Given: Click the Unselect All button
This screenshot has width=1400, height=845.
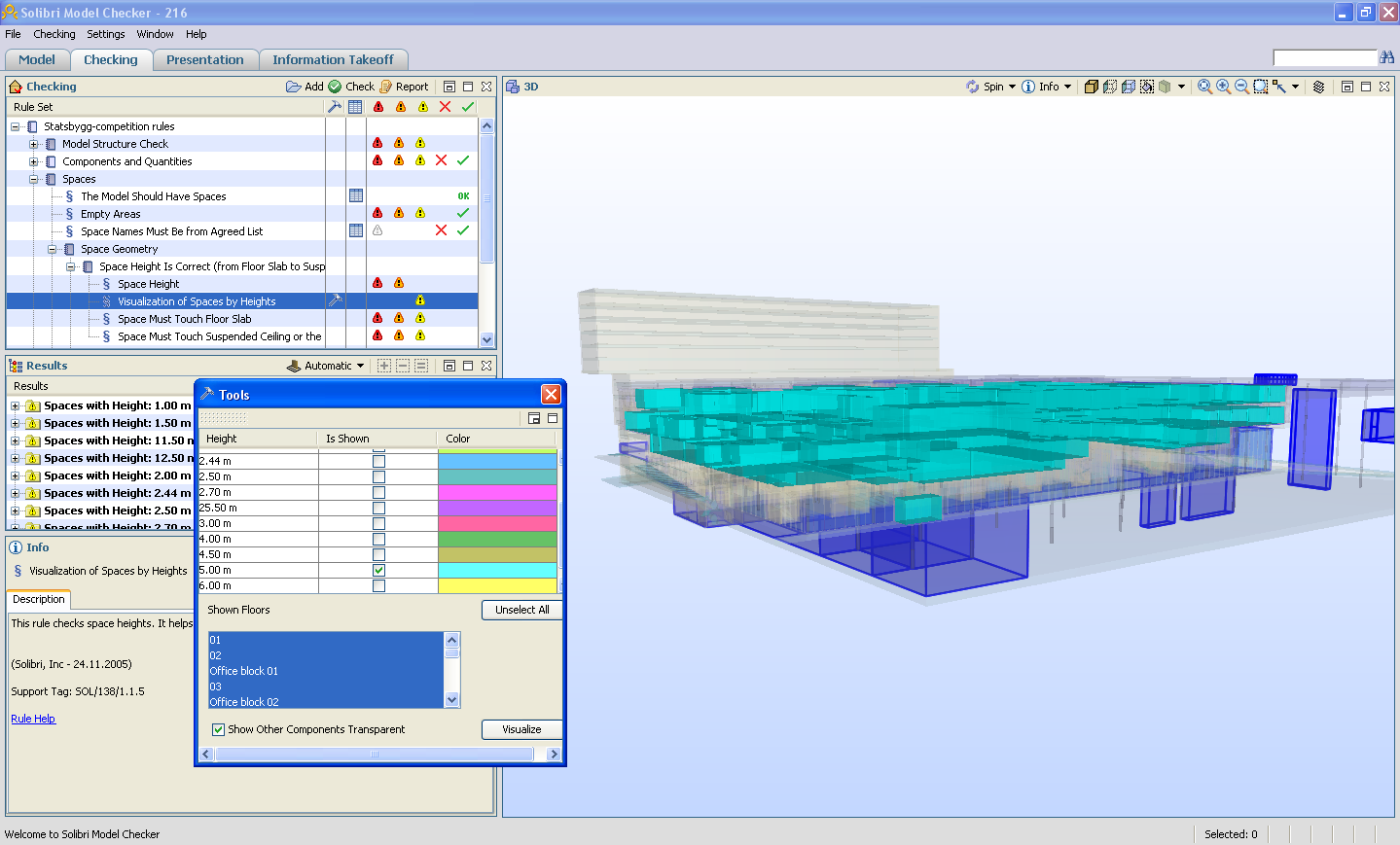Looking at the screenshot, I should tap(522, 610).
